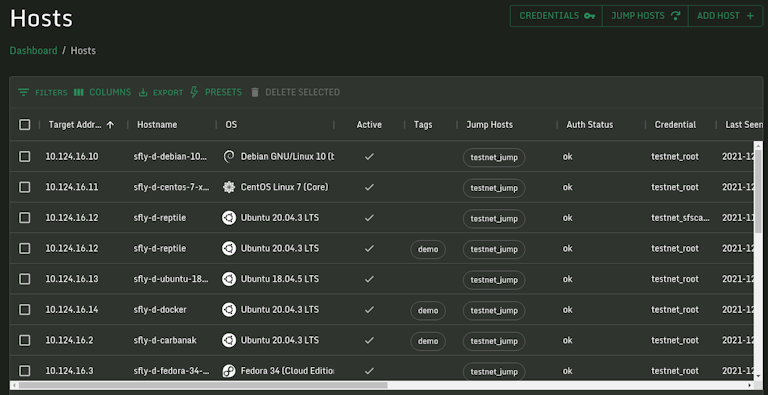The width and height of the screenshot is (768, 395).
Task: Click Debian GNU/Linux 10 OS text
Action: 288,156
